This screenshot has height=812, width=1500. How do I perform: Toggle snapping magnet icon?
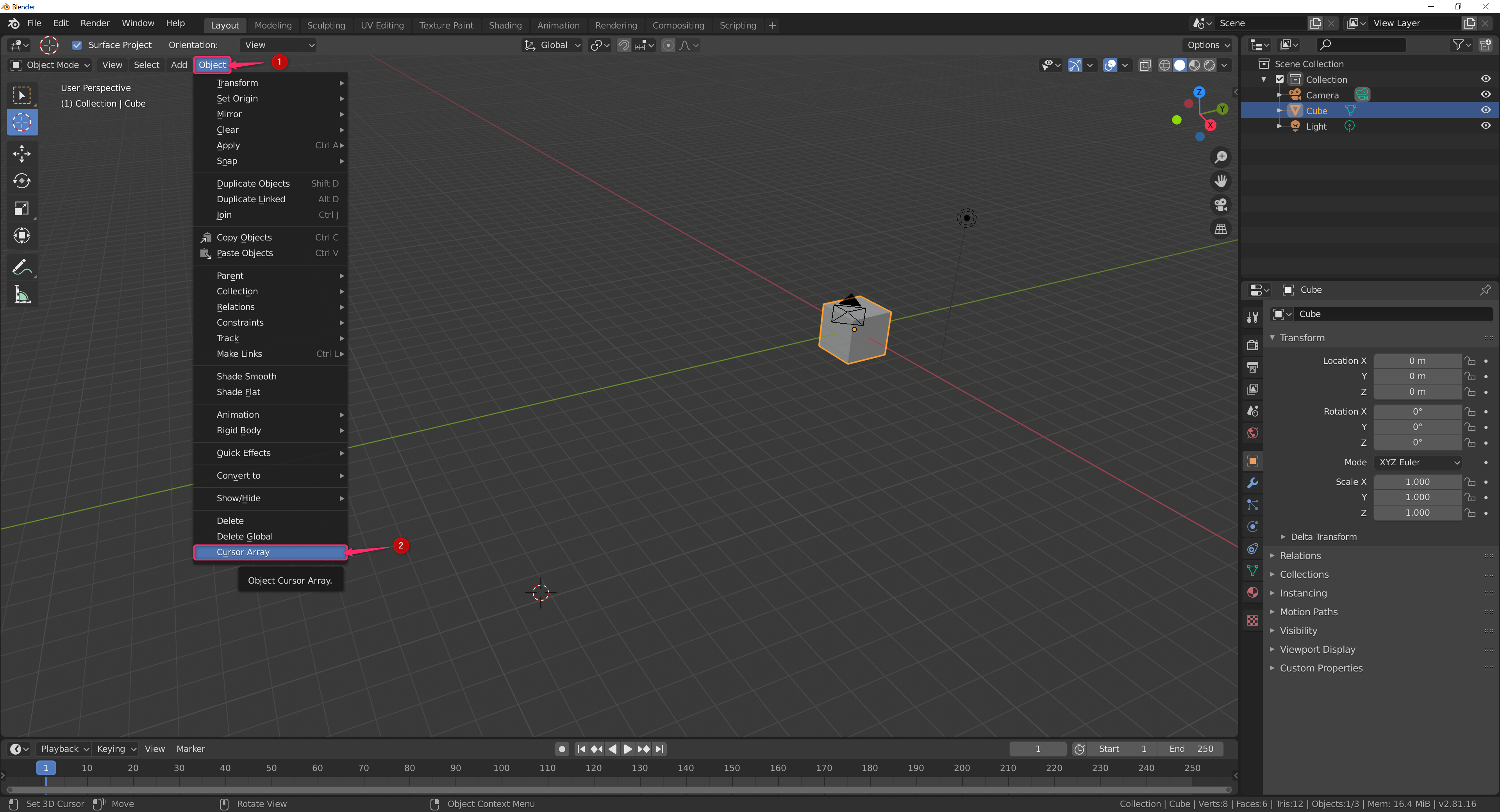[624, 45]
